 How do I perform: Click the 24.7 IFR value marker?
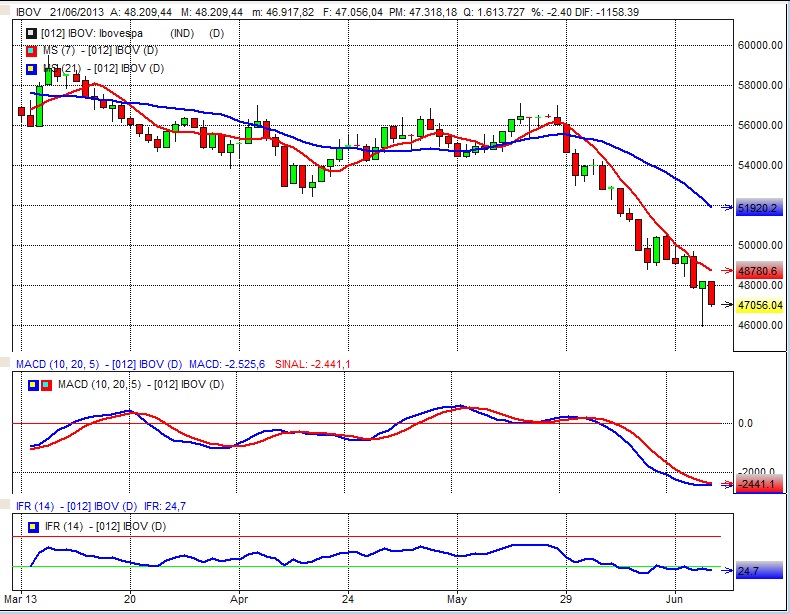tap(749, 570)
